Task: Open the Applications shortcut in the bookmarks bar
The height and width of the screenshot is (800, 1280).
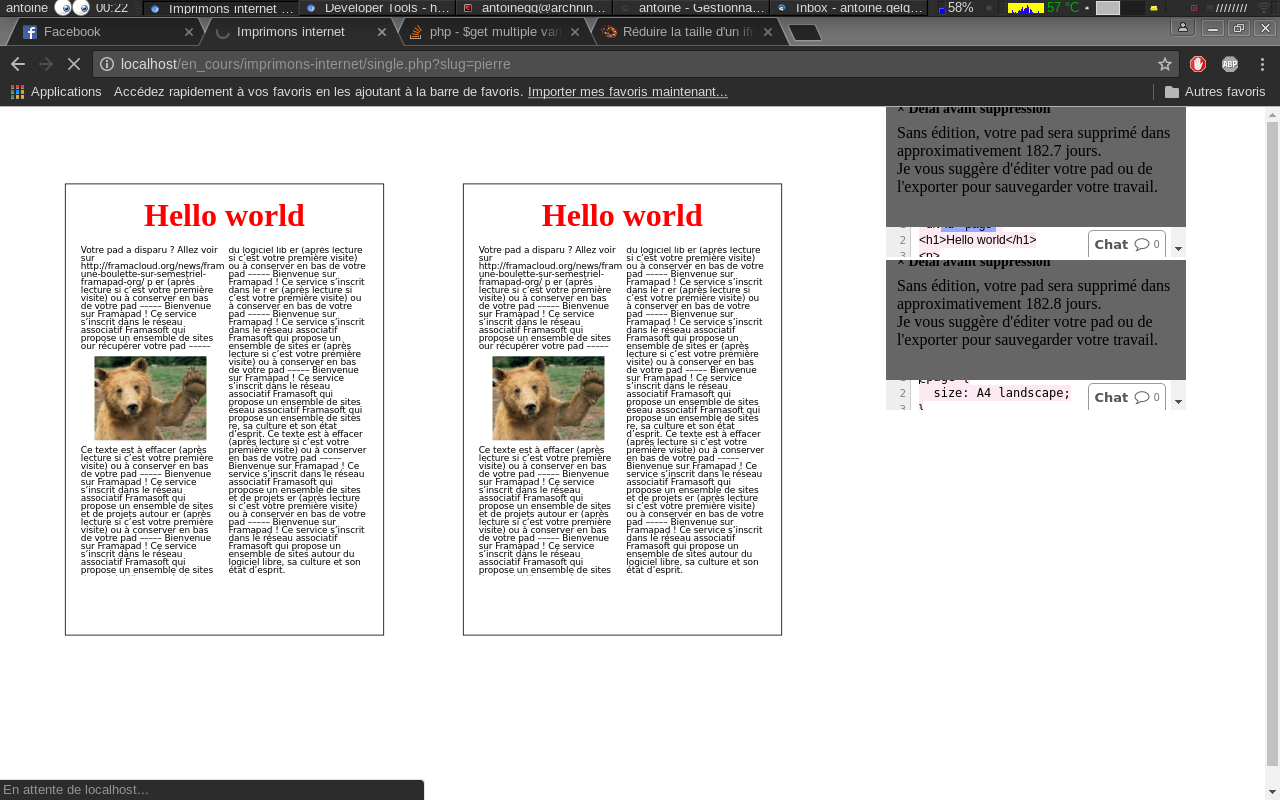Action: tap(56, 92)
